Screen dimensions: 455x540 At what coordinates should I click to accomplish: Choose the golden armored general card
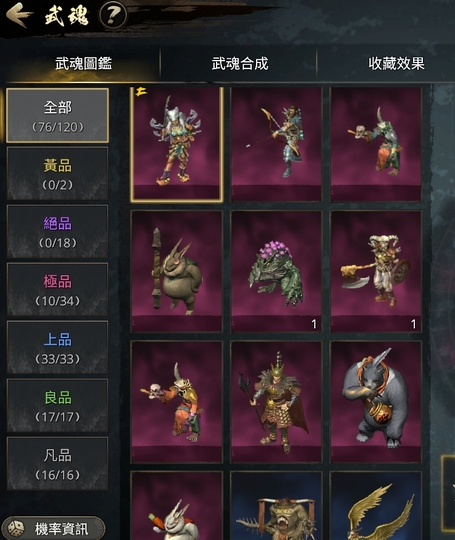click(276, 402)
